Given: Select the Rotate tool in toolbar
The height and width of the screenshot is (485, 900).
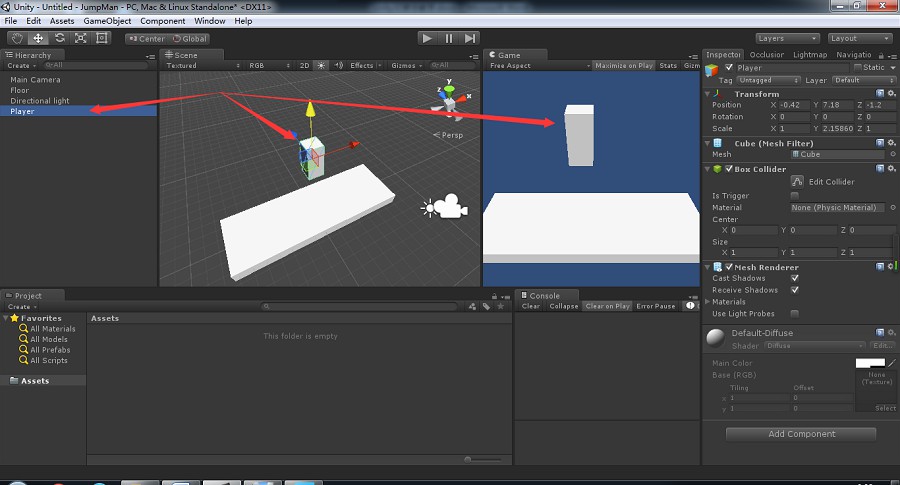Looking at the screenshot, I should [59, 38].
